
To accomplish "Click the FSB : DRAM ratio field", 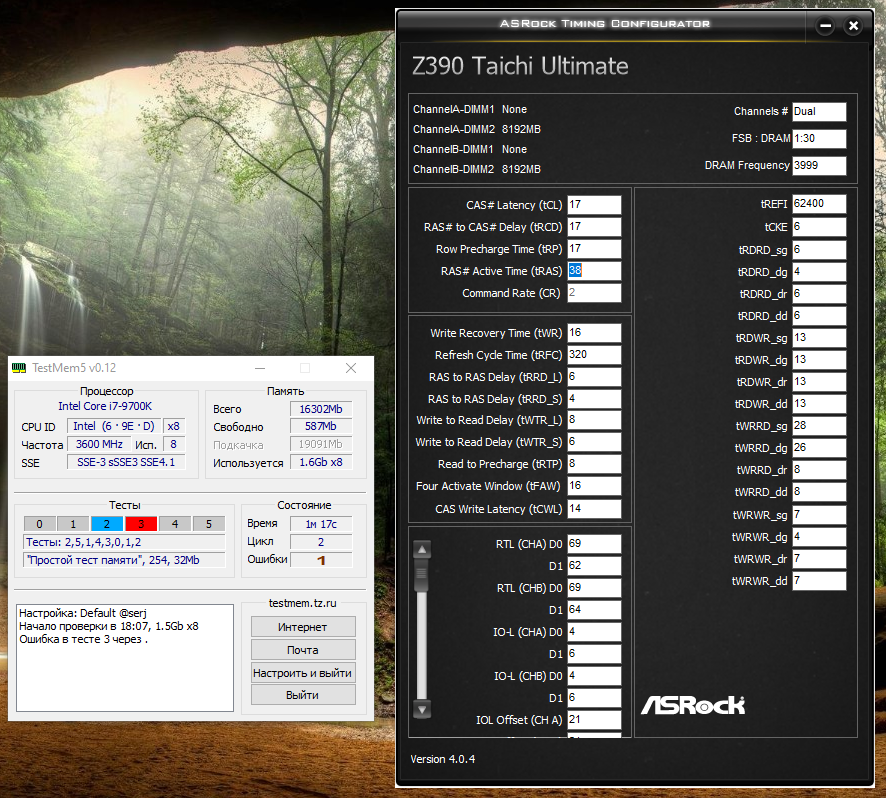I will pos(819,138).
